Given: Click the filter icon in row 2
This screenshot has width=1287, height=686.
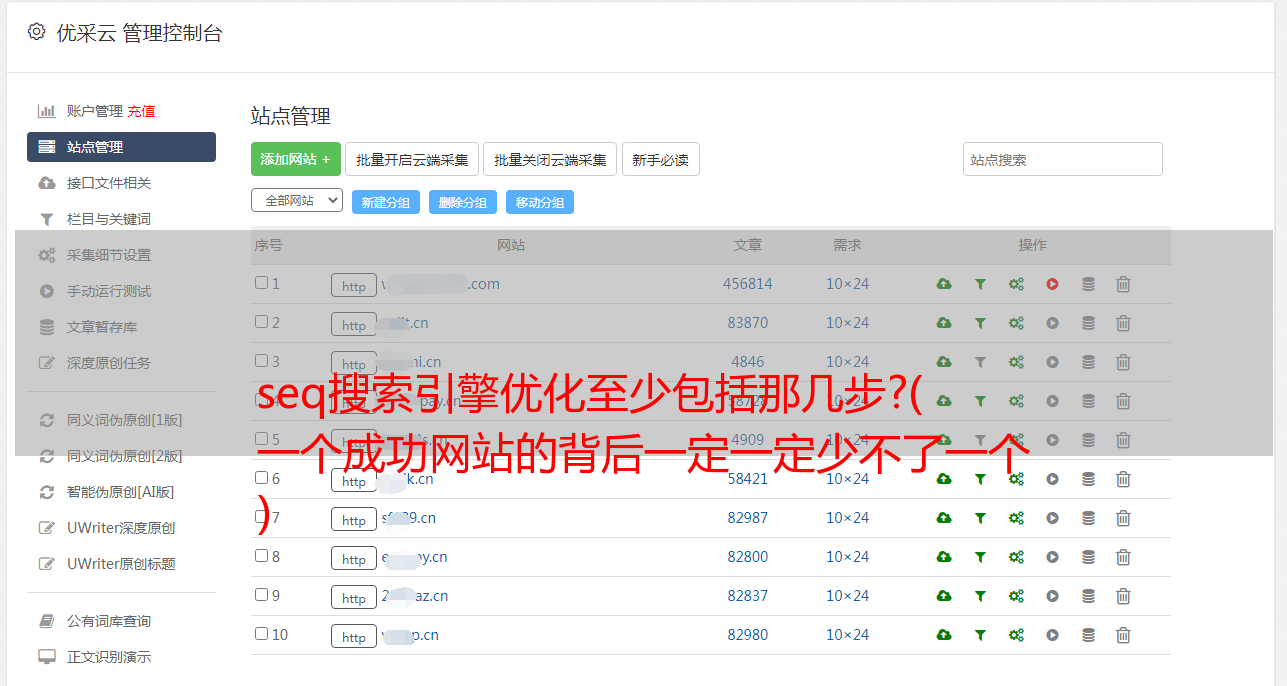Looking at the screenshot, I should pyautogui.click(x=980, y=323).
